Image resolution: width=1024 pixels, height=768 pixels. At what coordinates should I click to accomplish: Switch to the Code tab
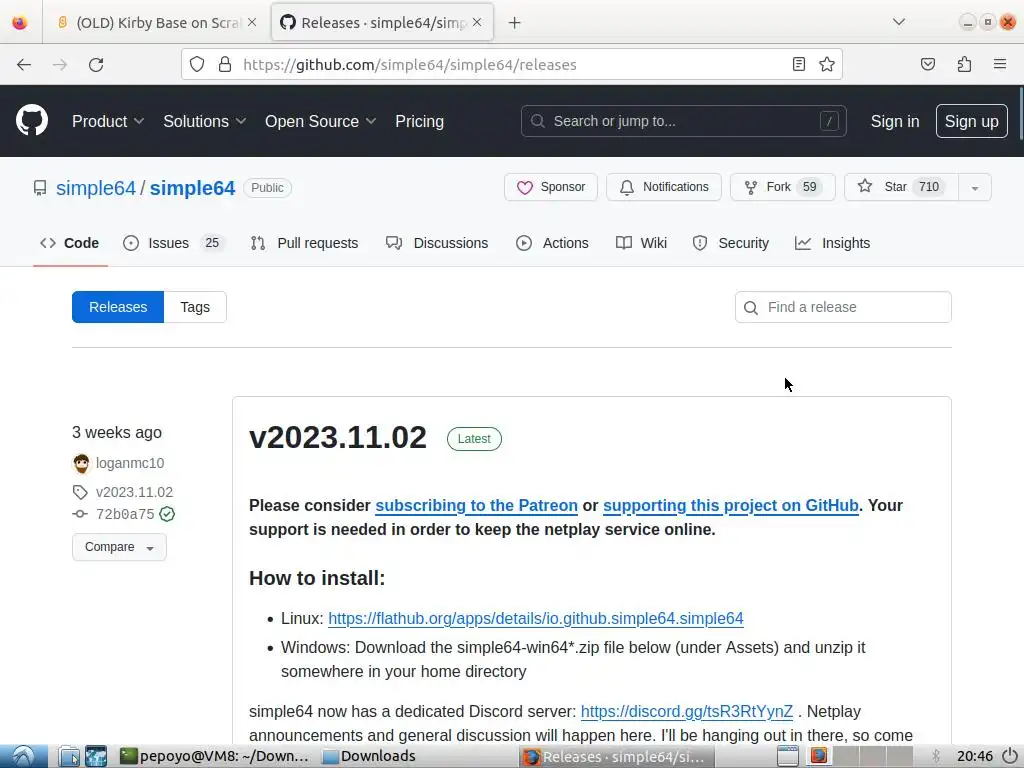click(70, 243)
